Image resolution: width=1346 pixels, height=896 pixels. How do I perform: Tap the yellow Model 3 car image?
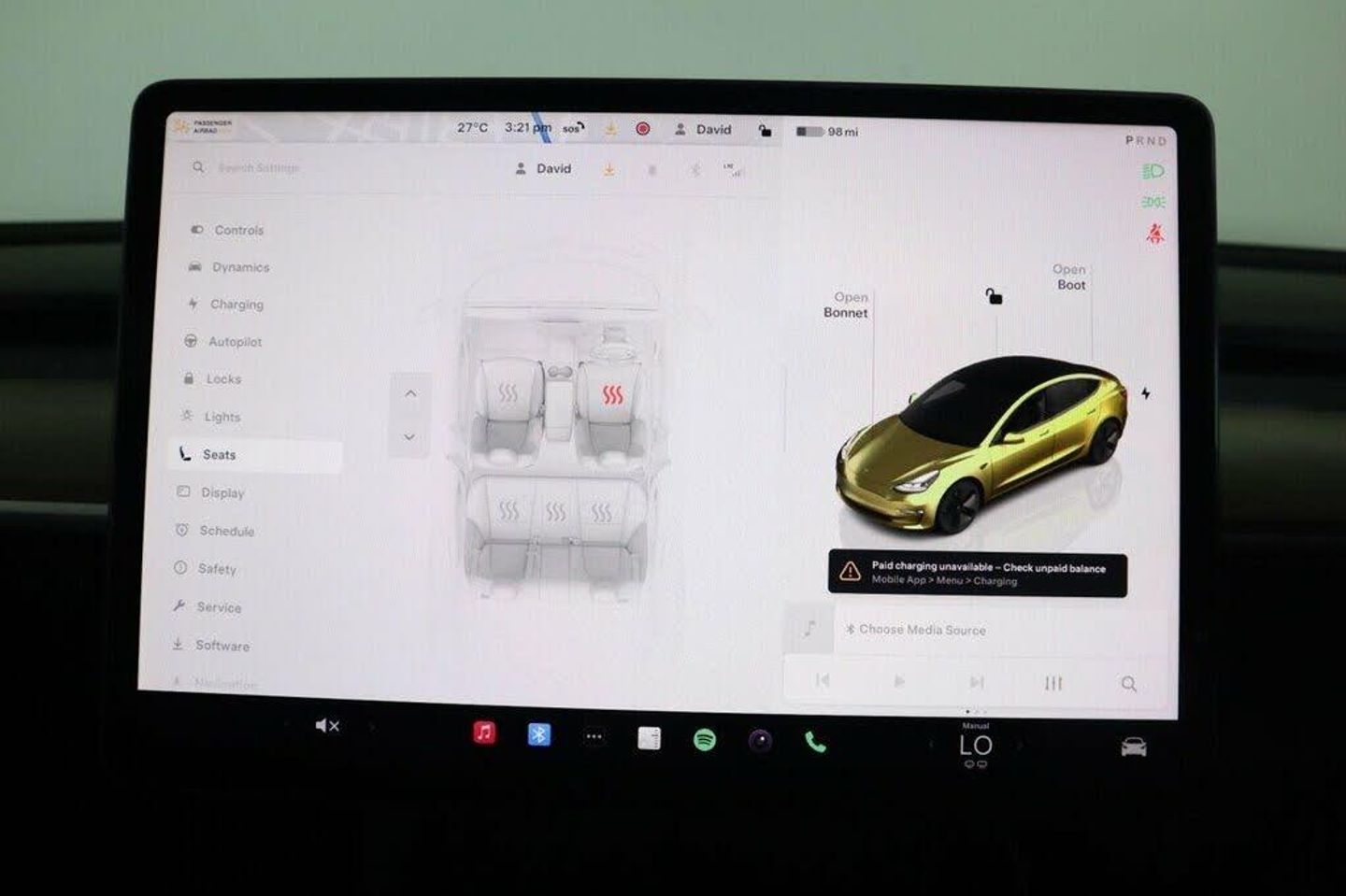[x=981, y=444]
